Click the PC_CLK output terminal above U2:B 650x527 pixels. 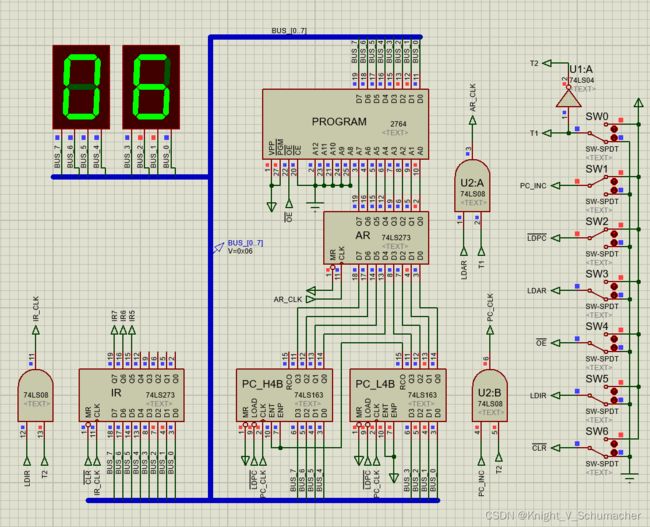point(490,330)
